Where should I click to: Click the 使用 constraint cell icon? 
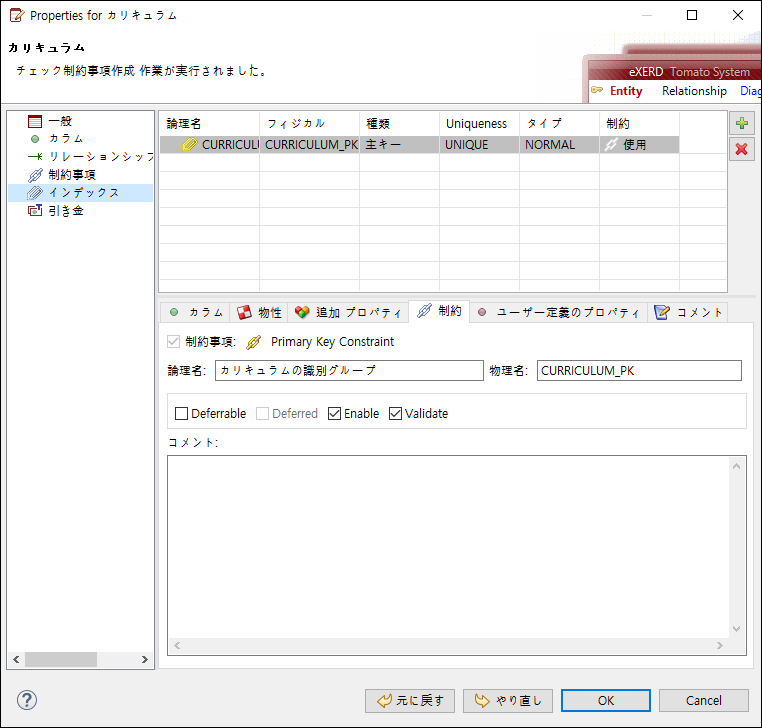click(611, 144)
